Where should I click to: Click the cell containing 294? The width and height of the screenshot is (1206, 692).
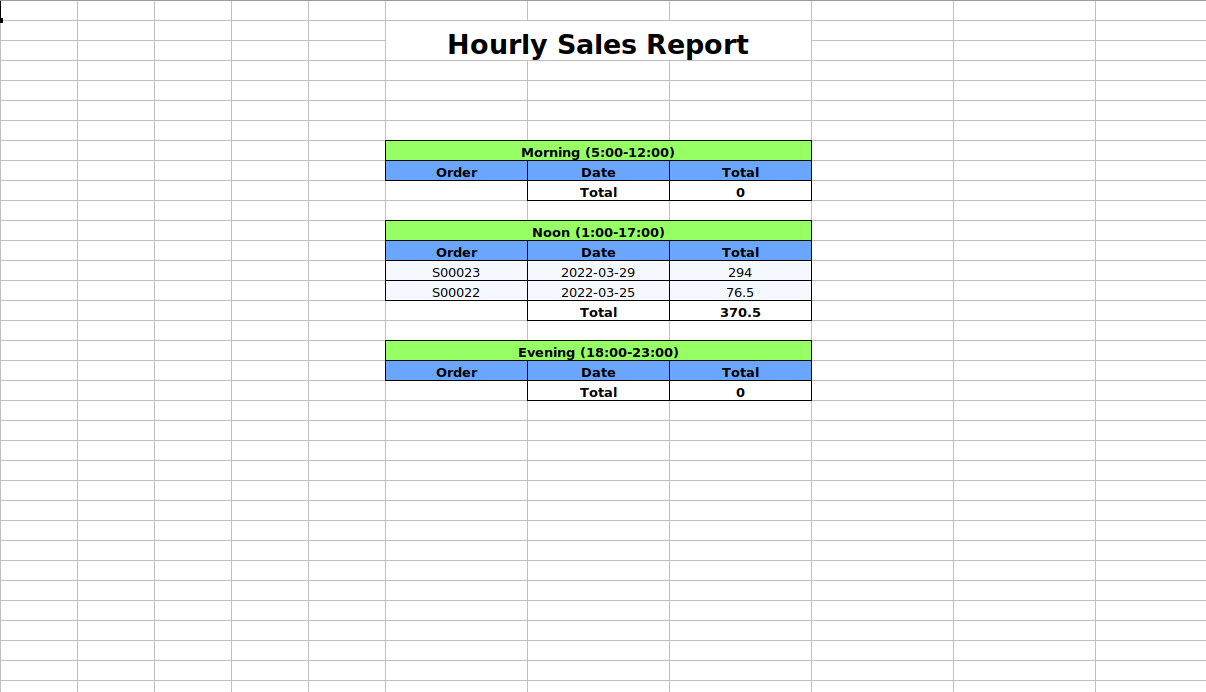740,272
